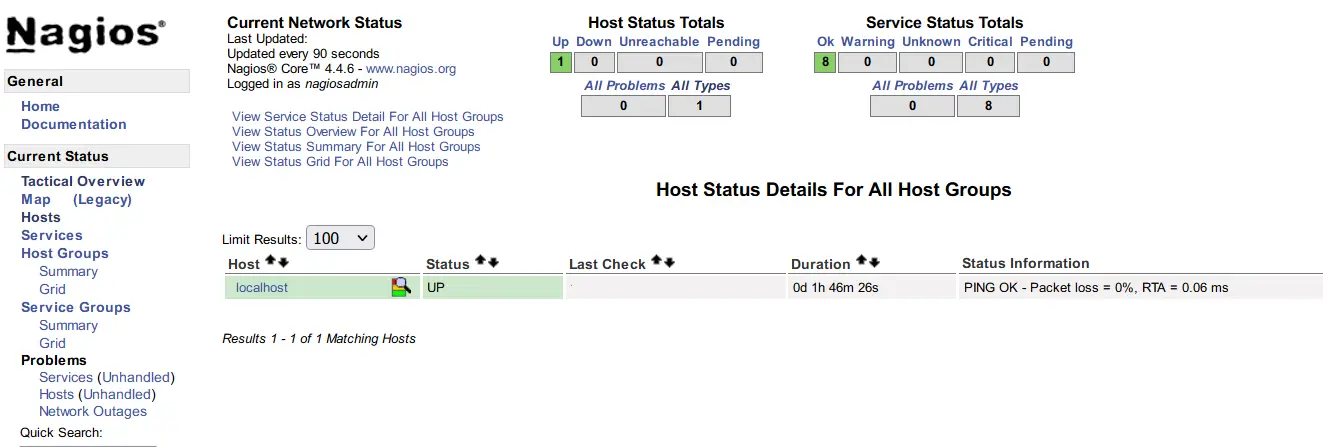1323x447 pixels.
Task: Open Services problems link
Action: [66, 377]
